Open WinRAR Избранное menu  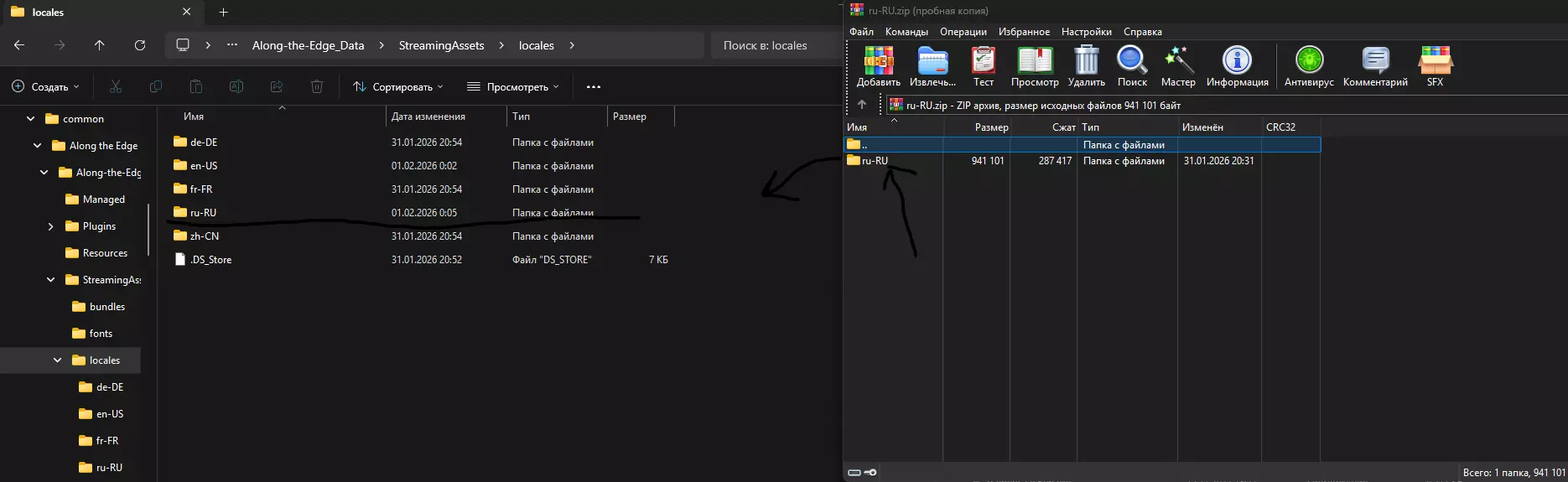click(x=1024, y=32)
